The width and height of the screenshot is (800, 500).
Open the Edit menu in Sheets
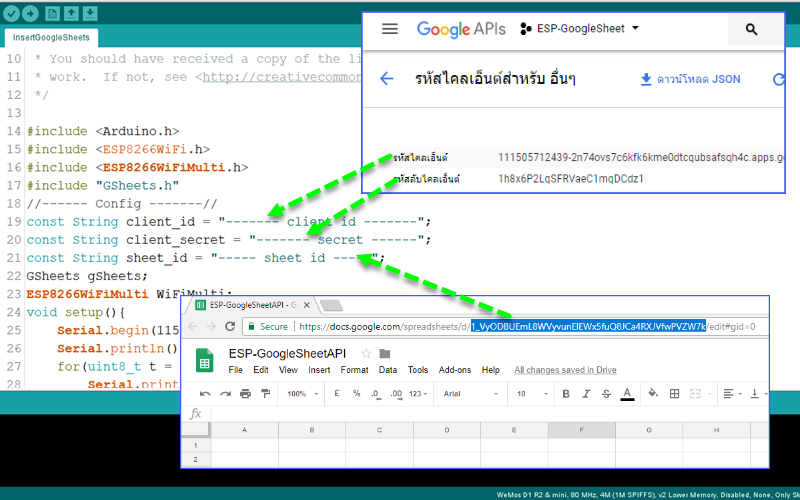pos(261,370)
